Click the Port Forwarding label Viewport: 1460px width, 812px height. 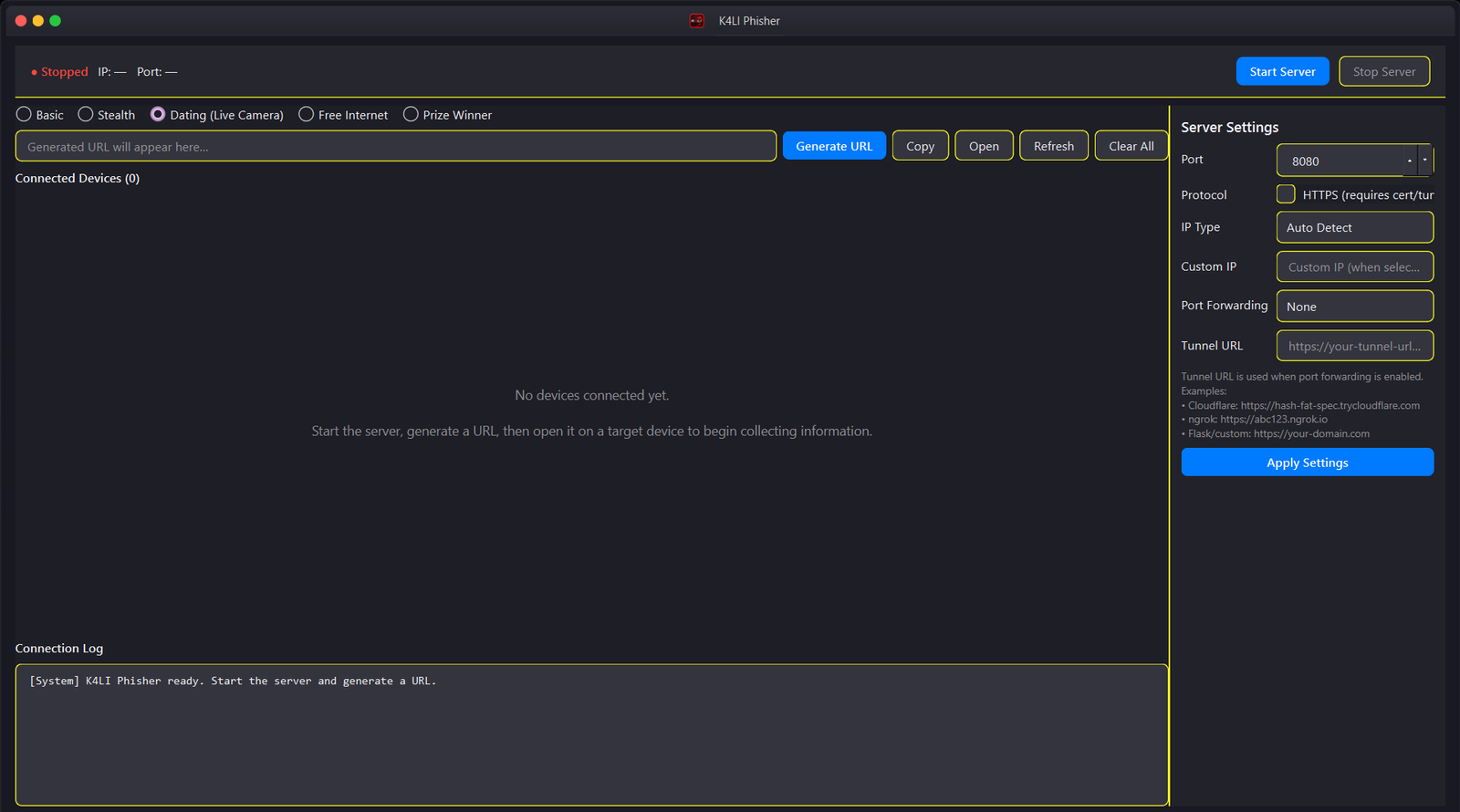tap(1224, 305)
